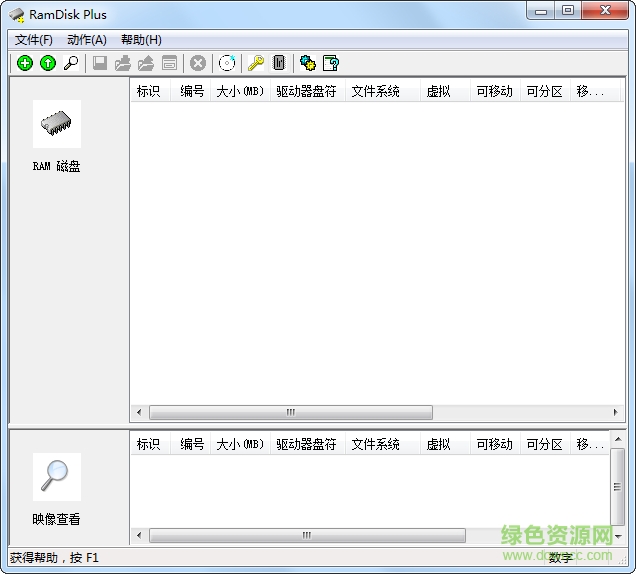The image size is (636, 574).
Task: Click 可分区 column header in RAM disk list
Action: [545, 91]
